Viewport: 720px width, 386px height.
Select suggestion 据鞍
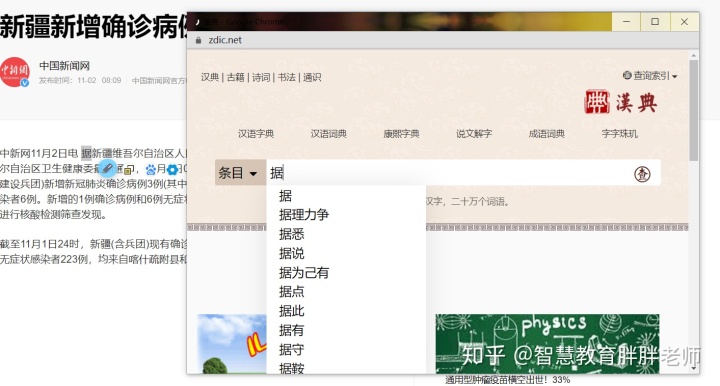tap(346, 367)
